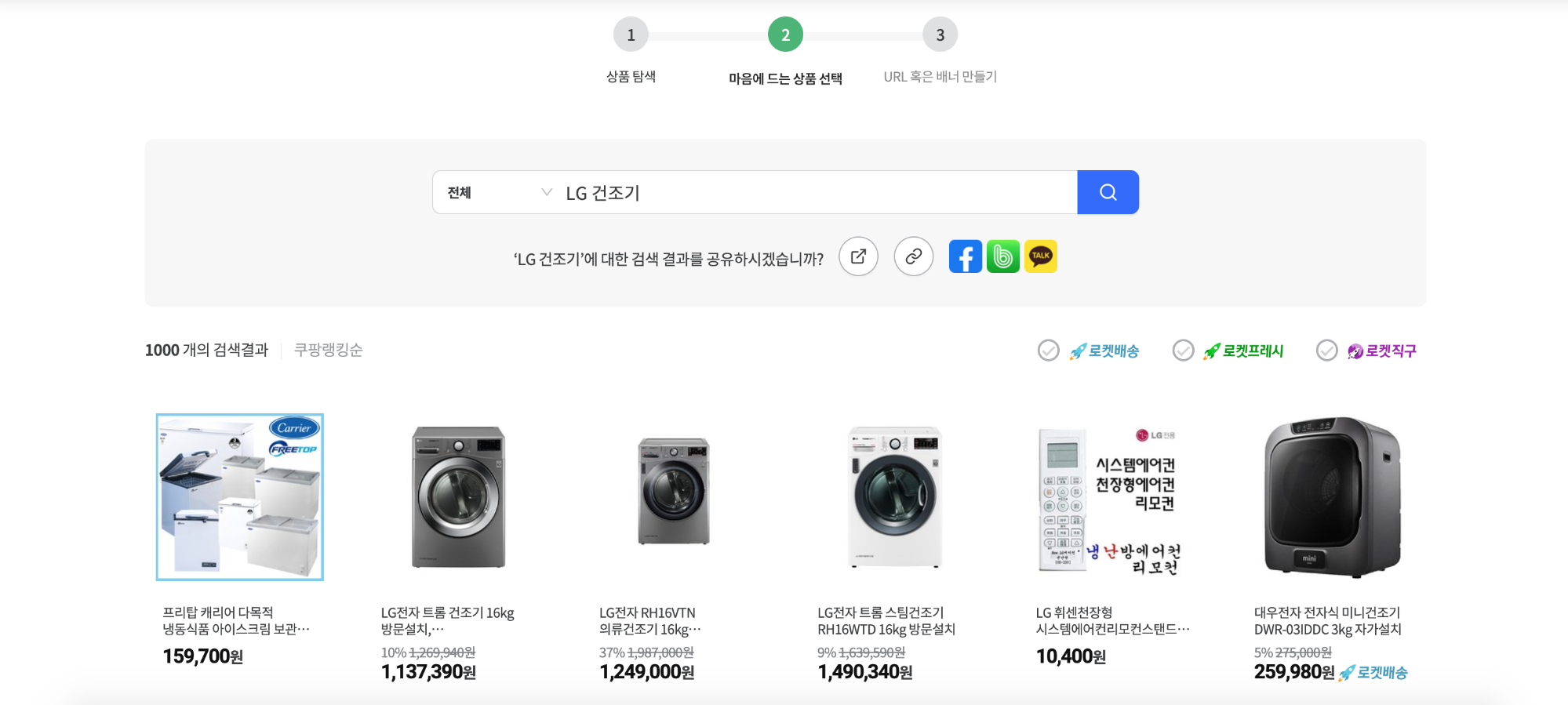This screenshot has width=1568, height=705.
Task: Open 대우전자 미니건조기 product image
Action: (x=1332, y=497)
